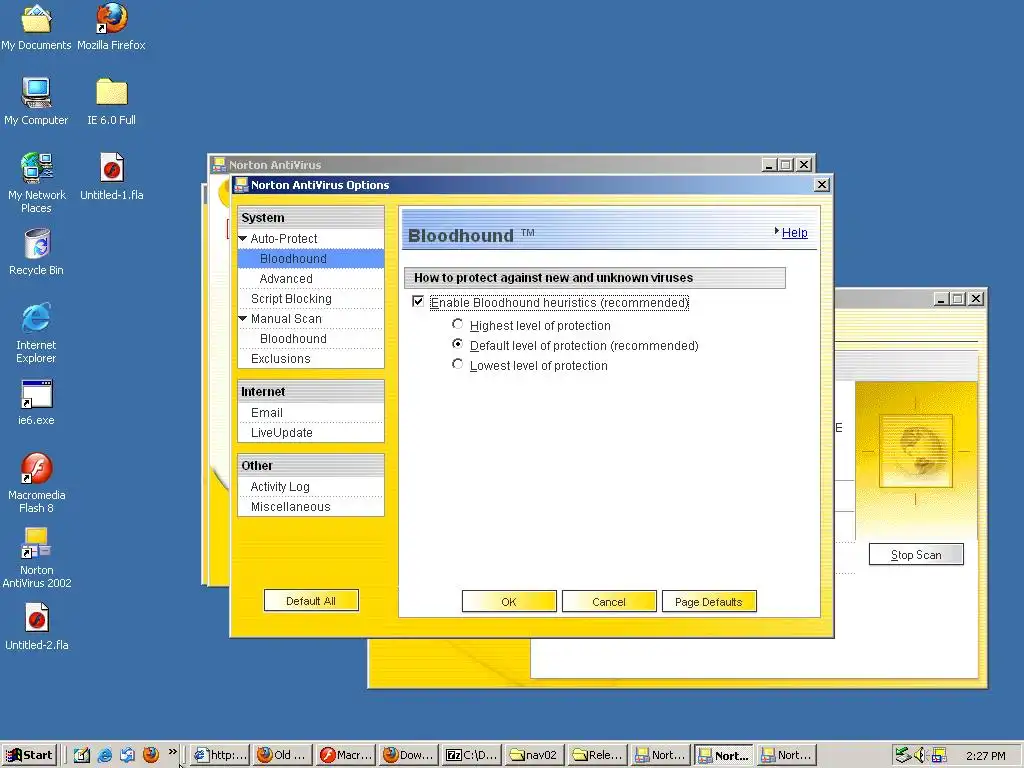Collapse the Auto-Protect tree arrow
Screen dimensions: 1024x768
point(243,238)
